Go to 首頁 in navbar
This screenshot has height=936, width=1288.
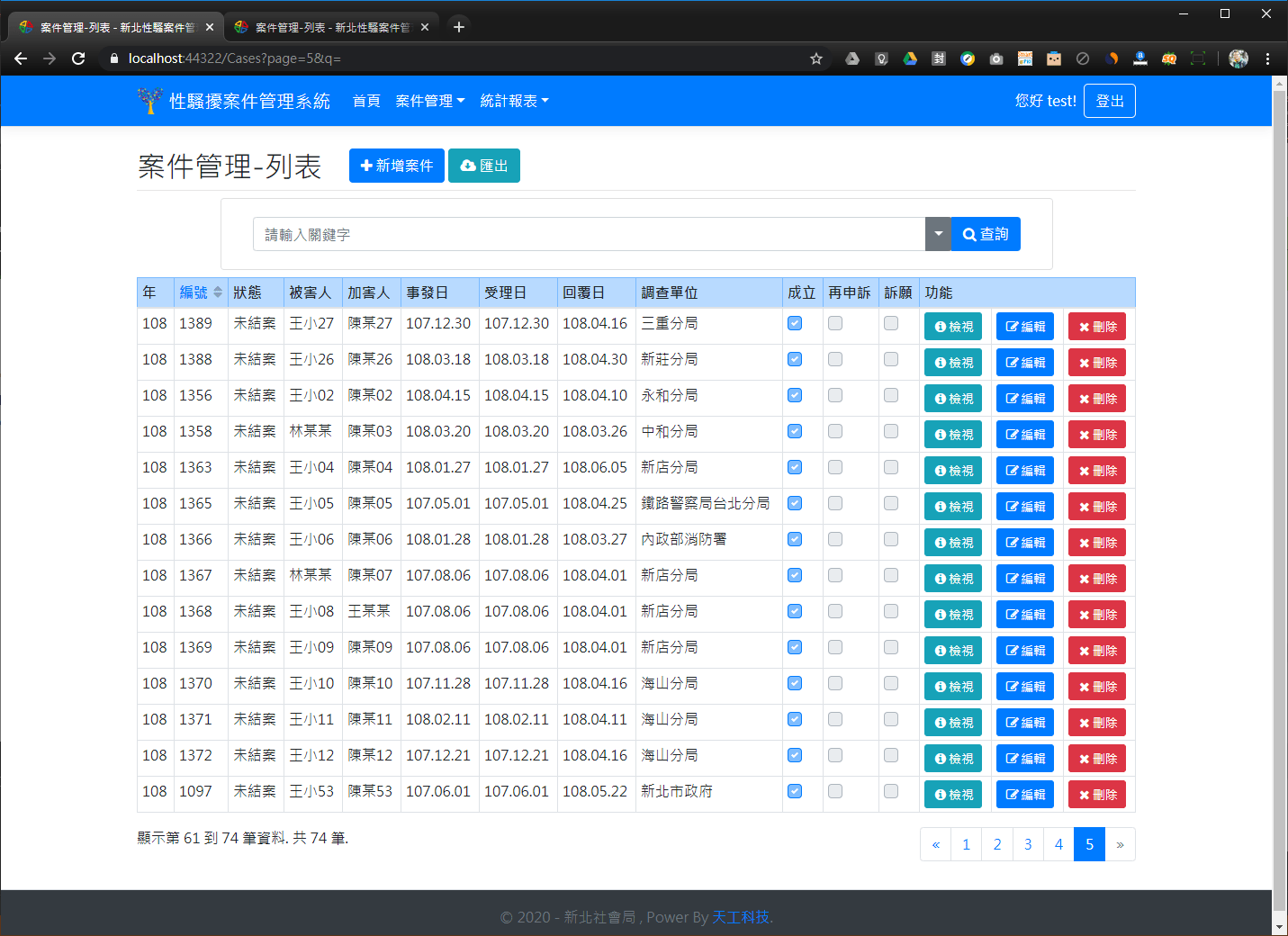366,101
